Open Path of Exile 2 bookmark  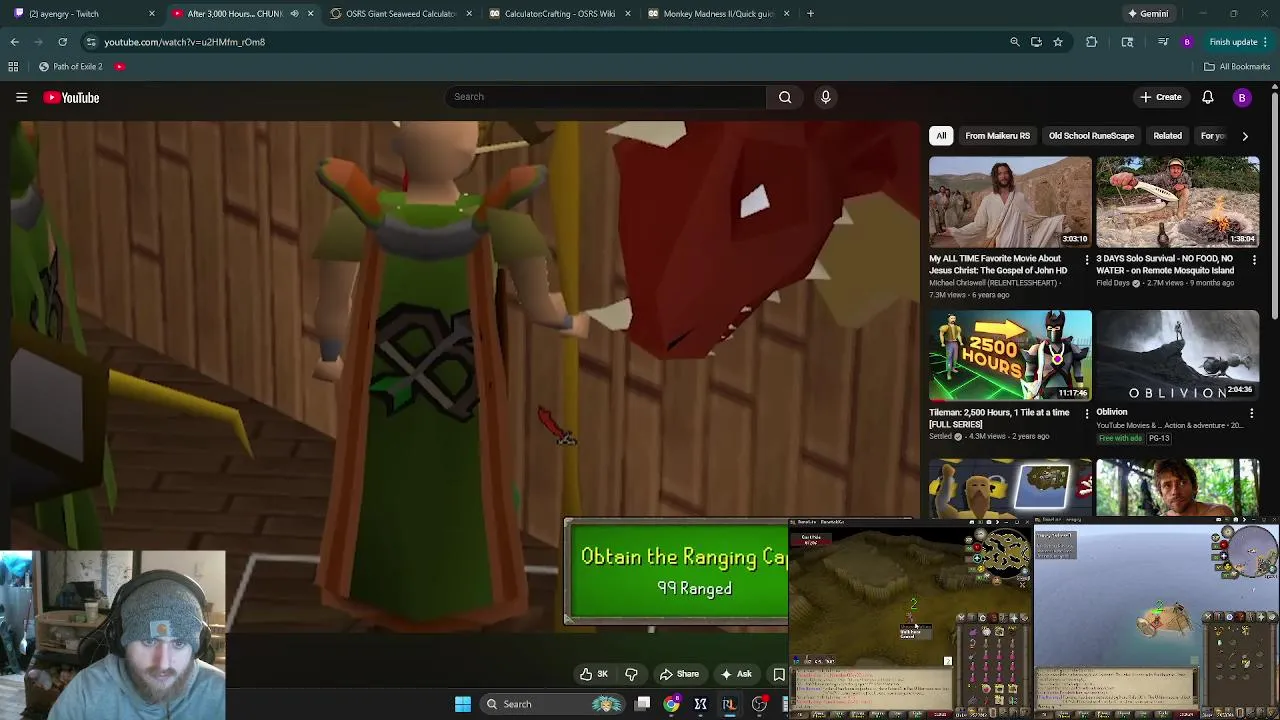[x=70, y=67]
